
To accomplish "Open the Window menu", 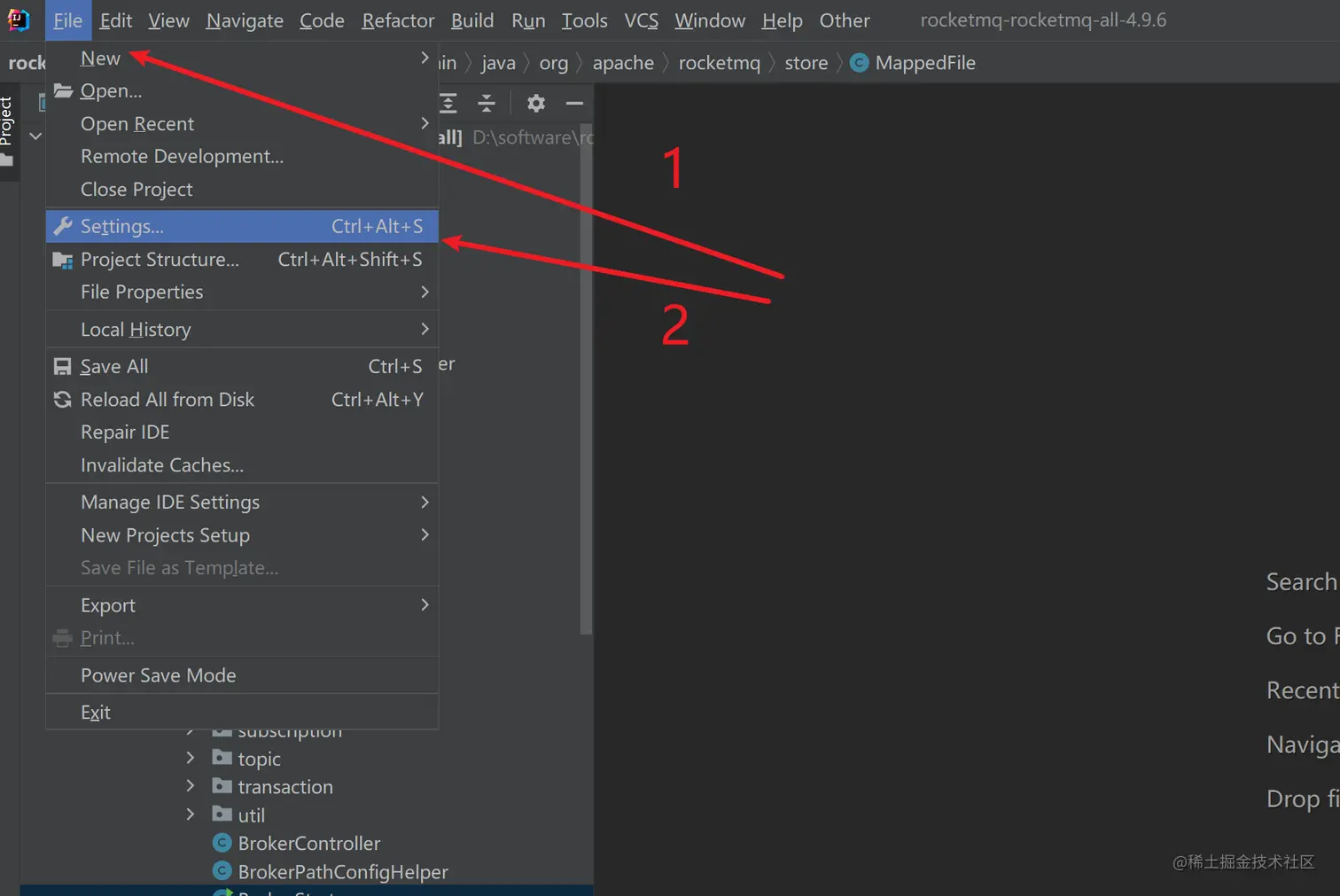I will point(710,20).
